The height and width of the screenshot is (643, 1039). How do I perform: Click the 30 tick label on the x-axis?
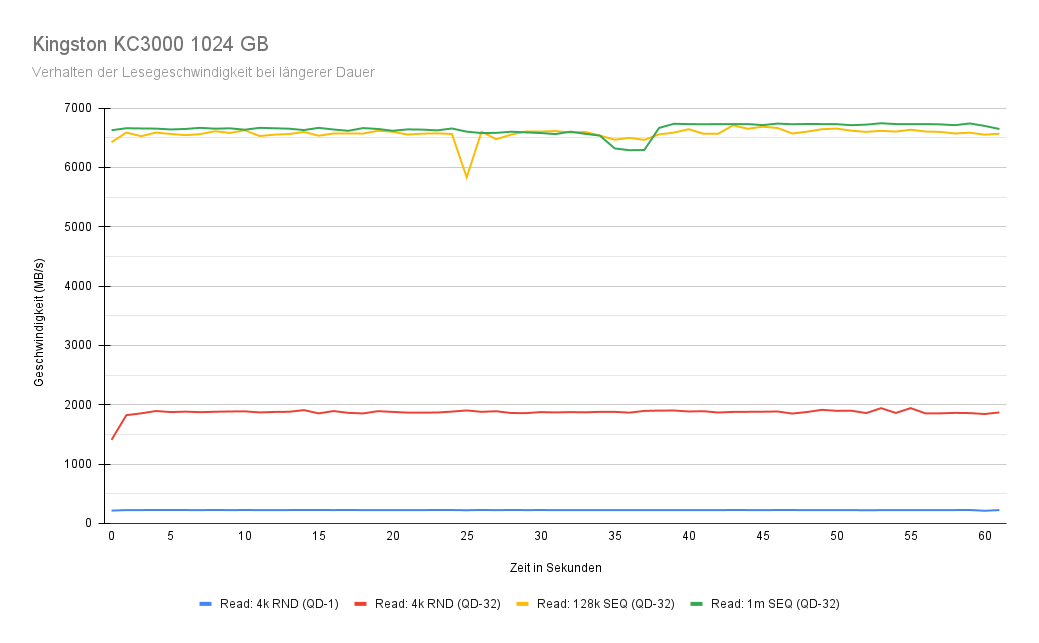[x=540, y=536]
